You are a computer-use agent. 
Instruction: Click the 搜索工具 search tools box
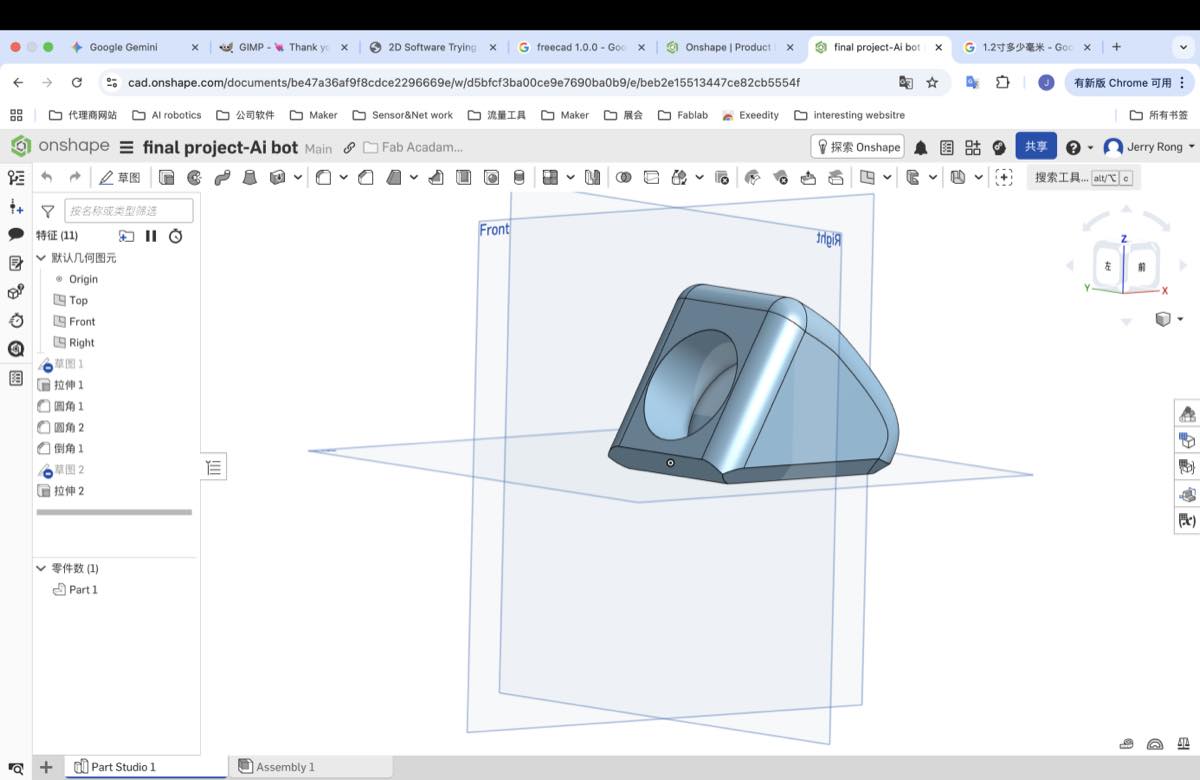pyautogui.click(x=1084, y=178)
